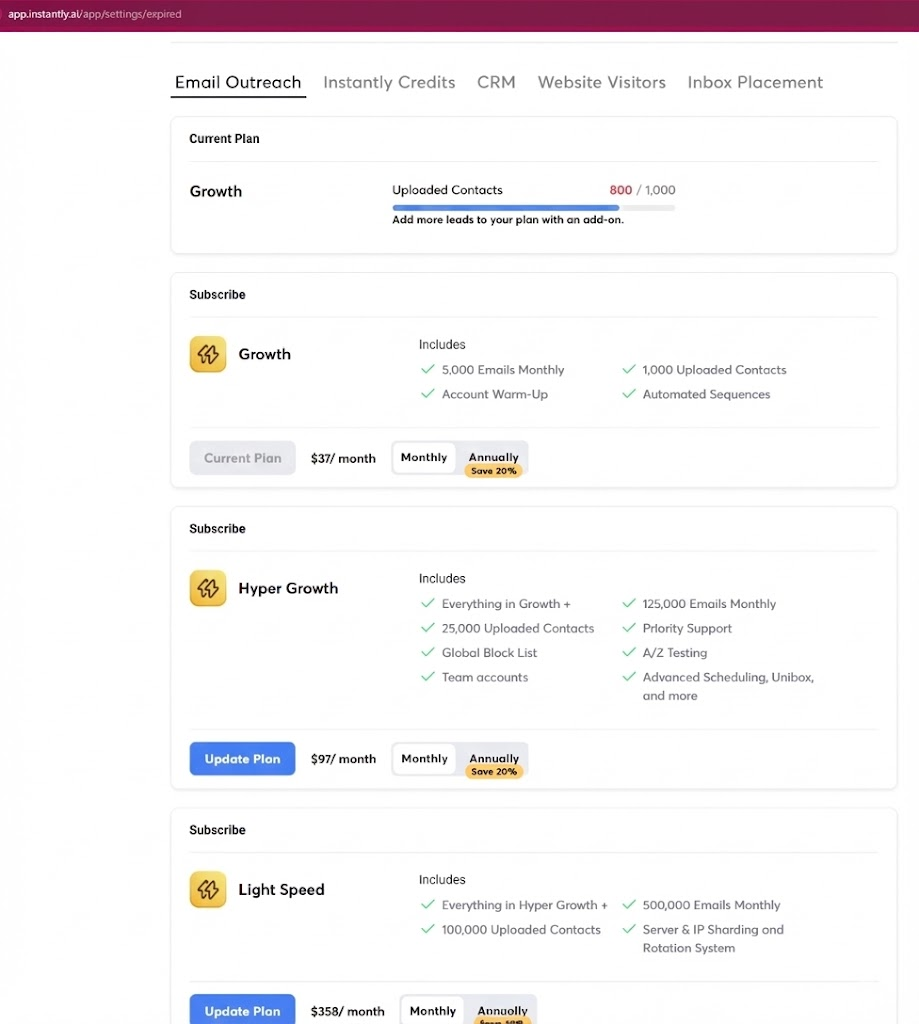
Task: Click the Uploaded Contacts progress bar
Action: point(534,208)
